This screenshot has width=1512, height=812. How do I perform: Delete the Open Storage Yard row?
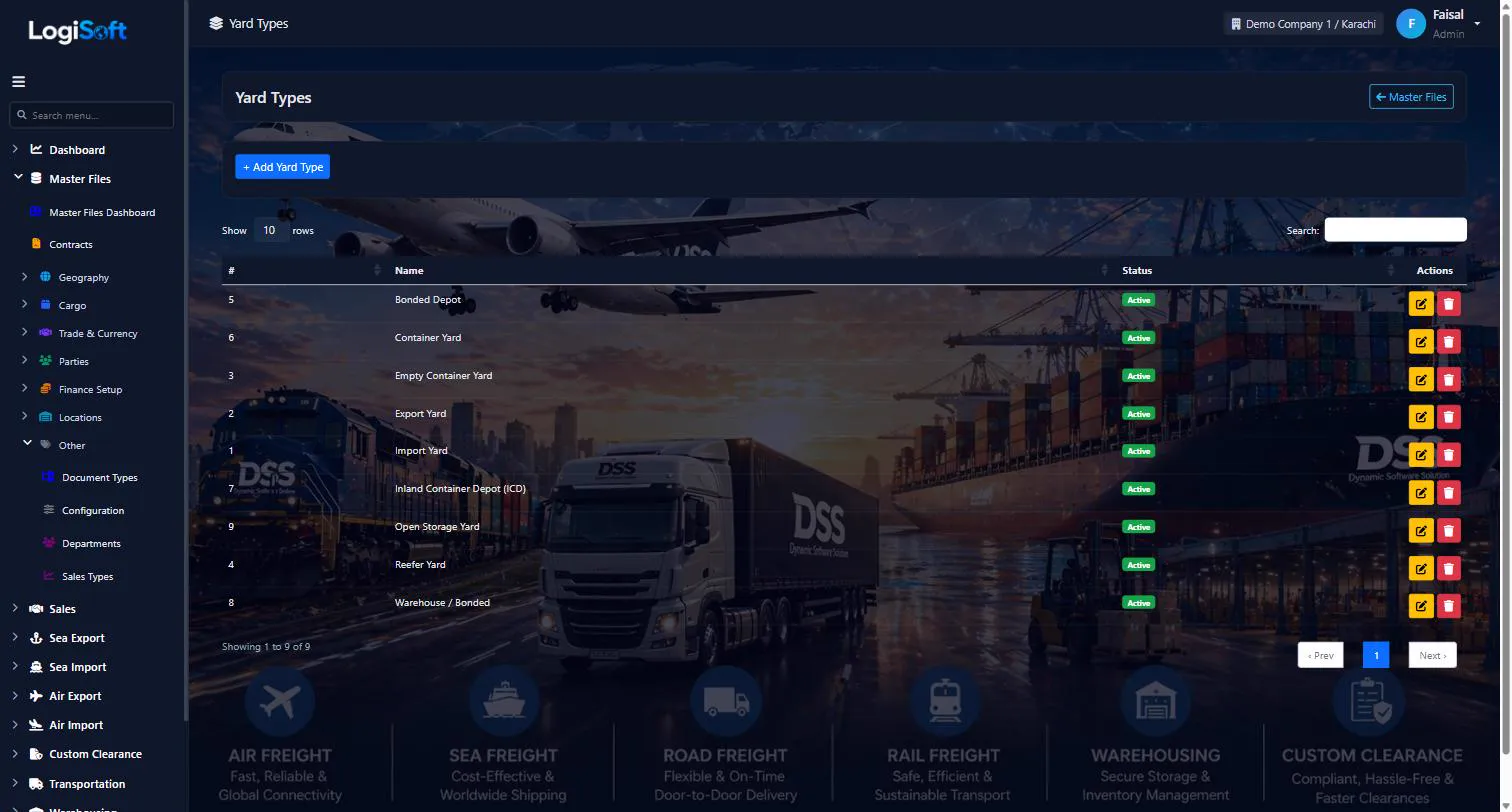click(1448, 531)
